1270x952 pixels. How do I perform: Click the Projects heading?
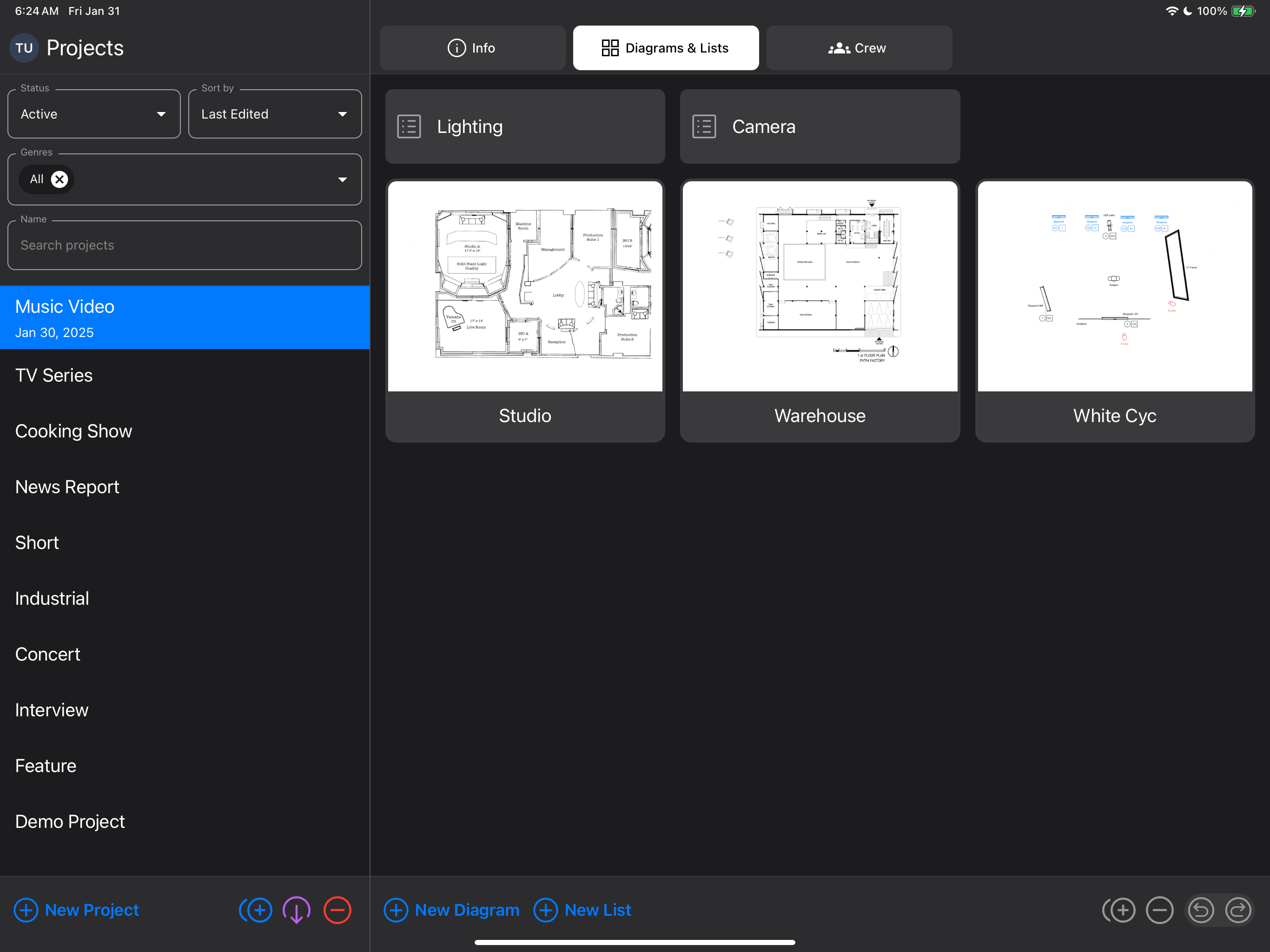tap(85, 48)
